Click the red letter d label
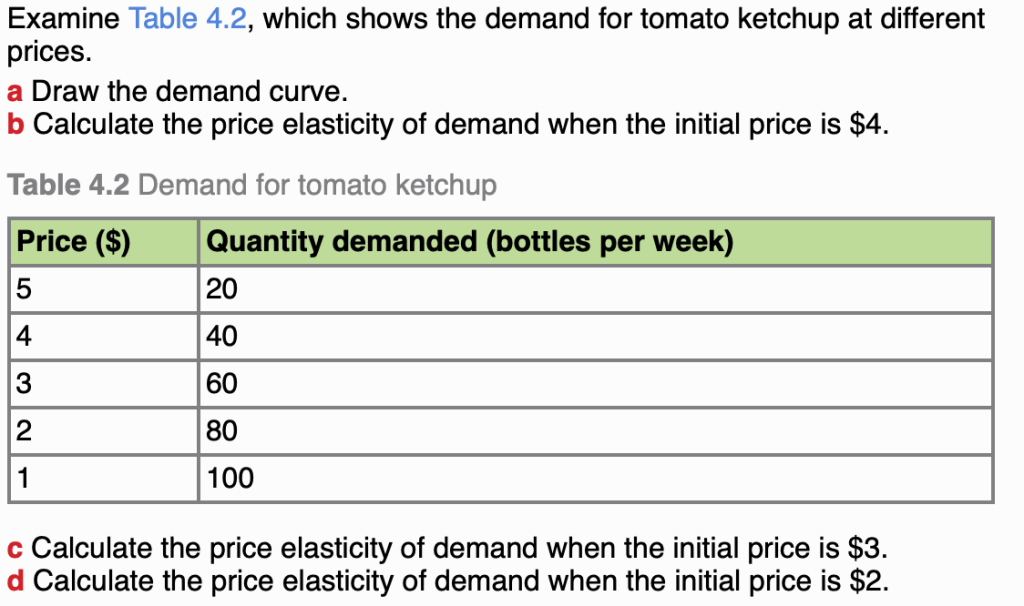 tap(15, 580)
